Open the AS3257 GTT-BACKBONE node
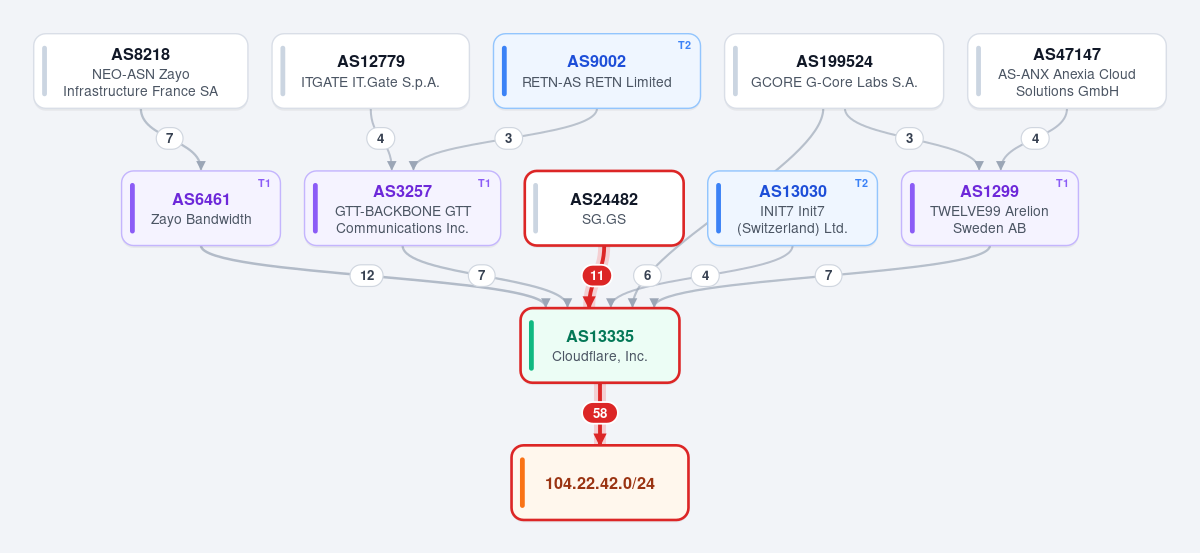Screen dimensions: 1200x553 pos(402,208)
